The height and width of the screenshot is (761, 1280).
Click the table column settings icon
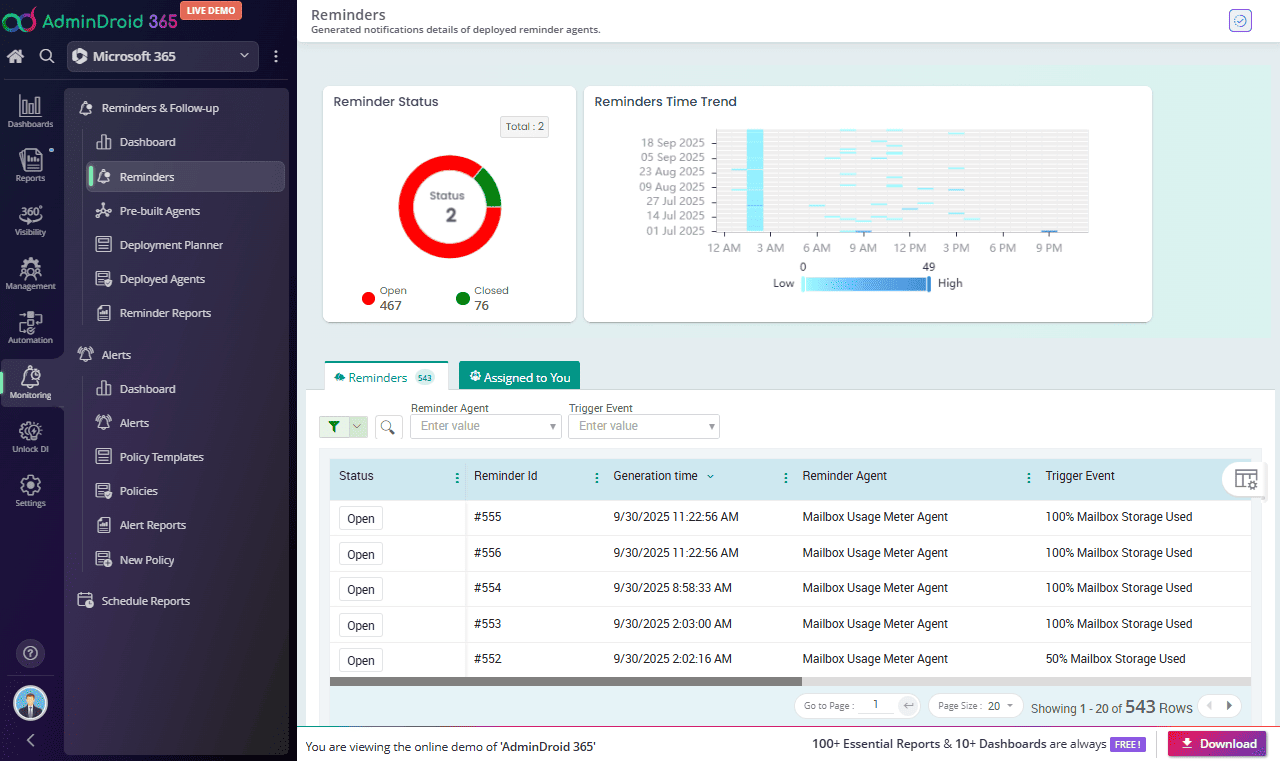click(1246, 479)
